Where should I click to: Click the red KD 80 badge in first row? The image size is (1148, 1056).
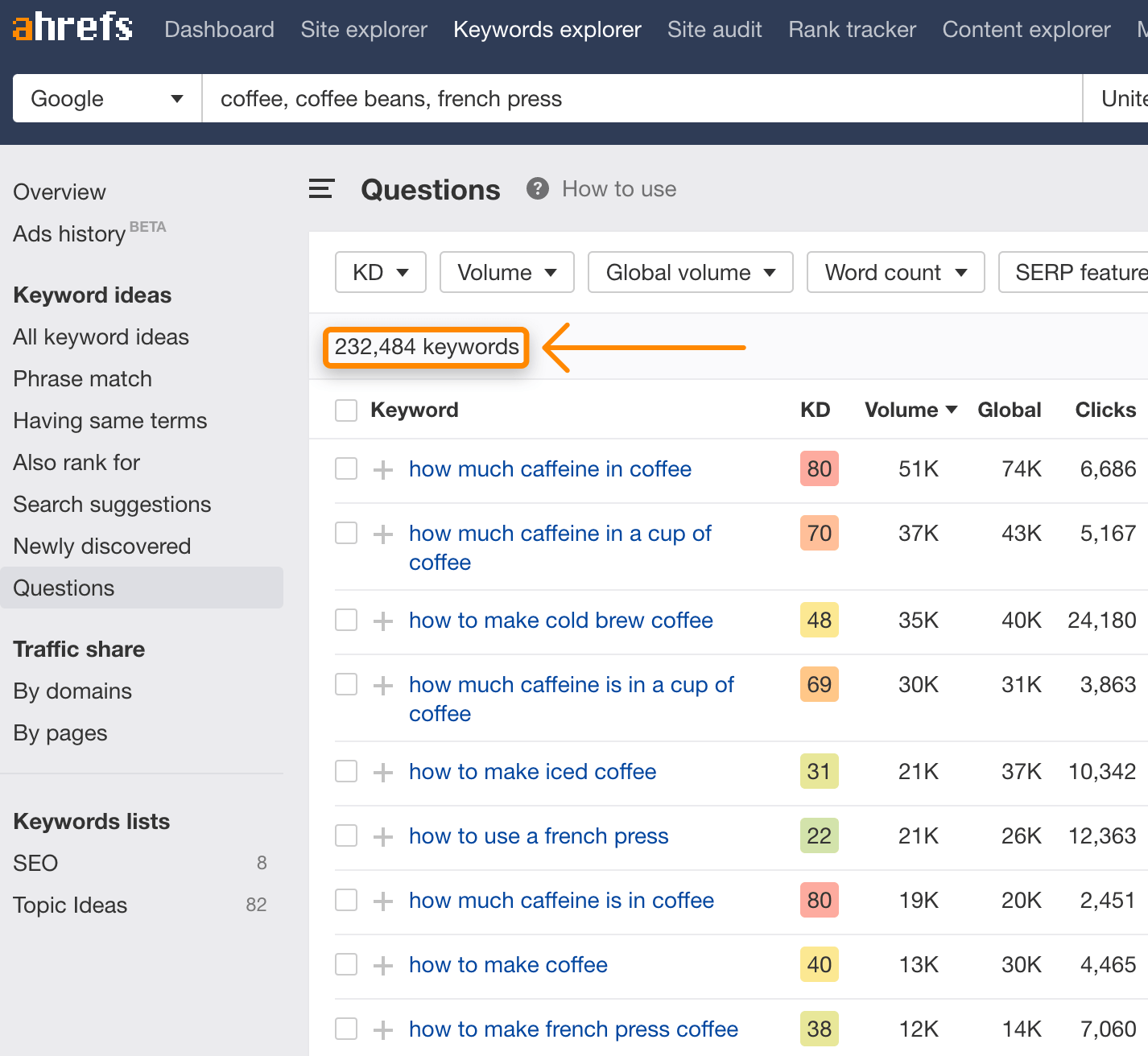[x=819, y=469]
